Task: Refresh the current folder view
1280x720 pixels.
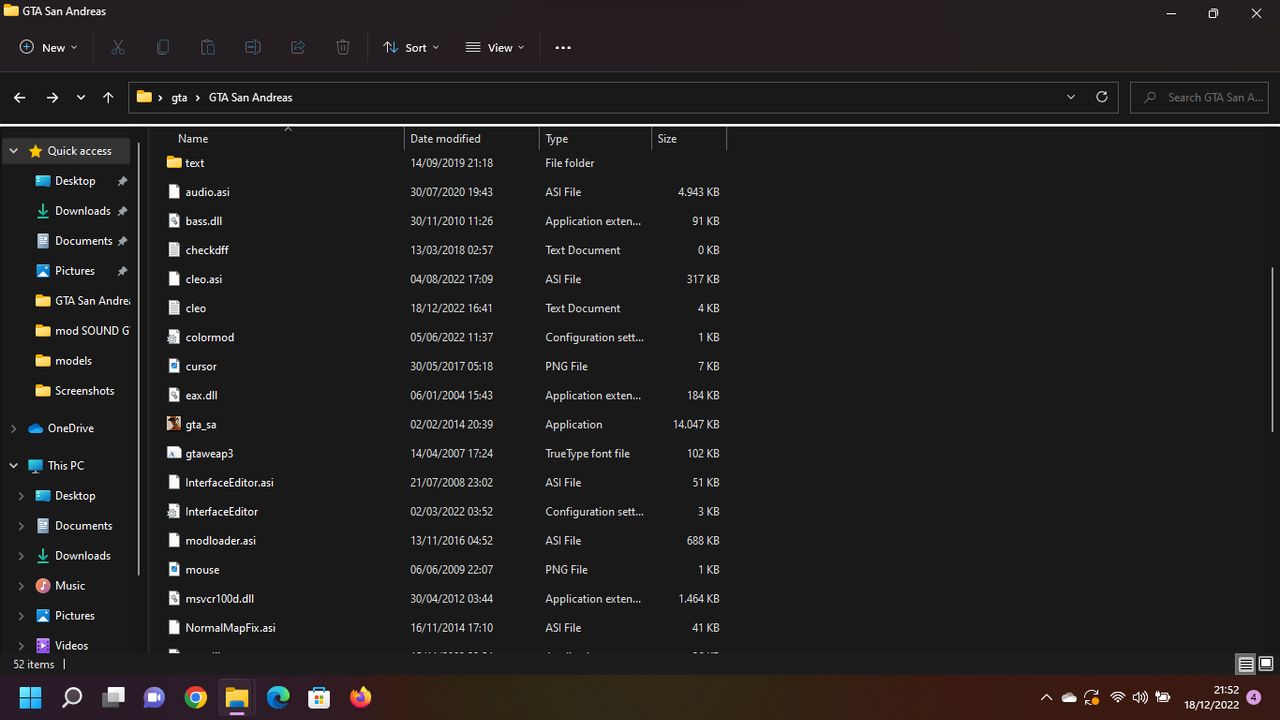Action: [x=1102, y=97]
